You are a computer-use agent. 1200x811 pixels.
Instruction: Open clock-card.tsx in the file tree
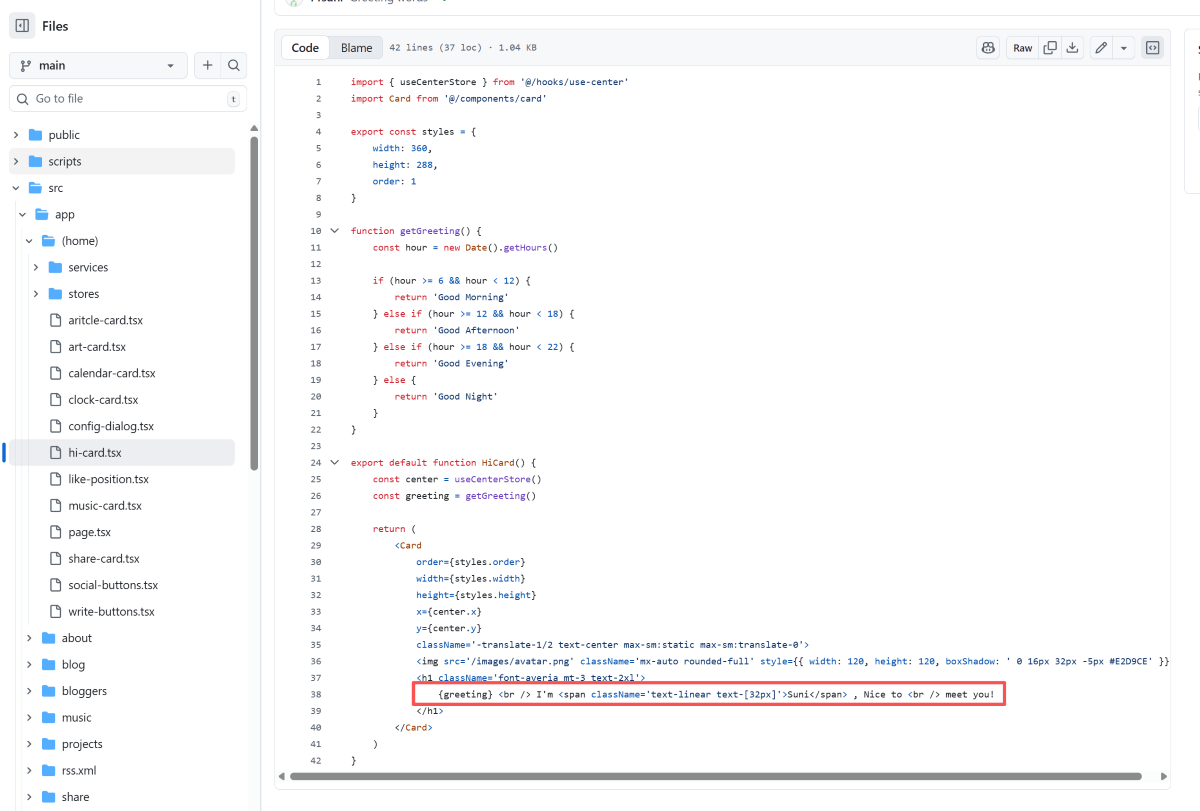[103, 400]
